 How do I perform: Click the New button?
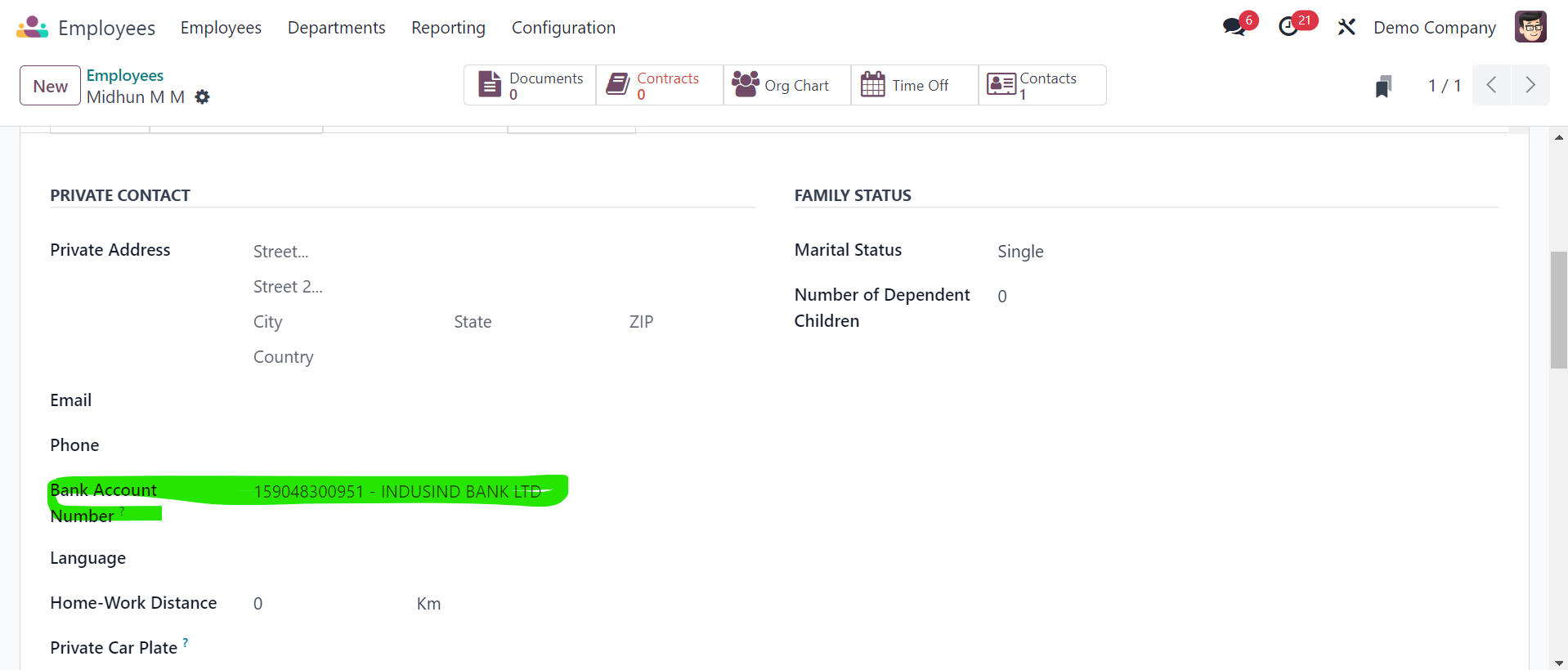[51, 86]
